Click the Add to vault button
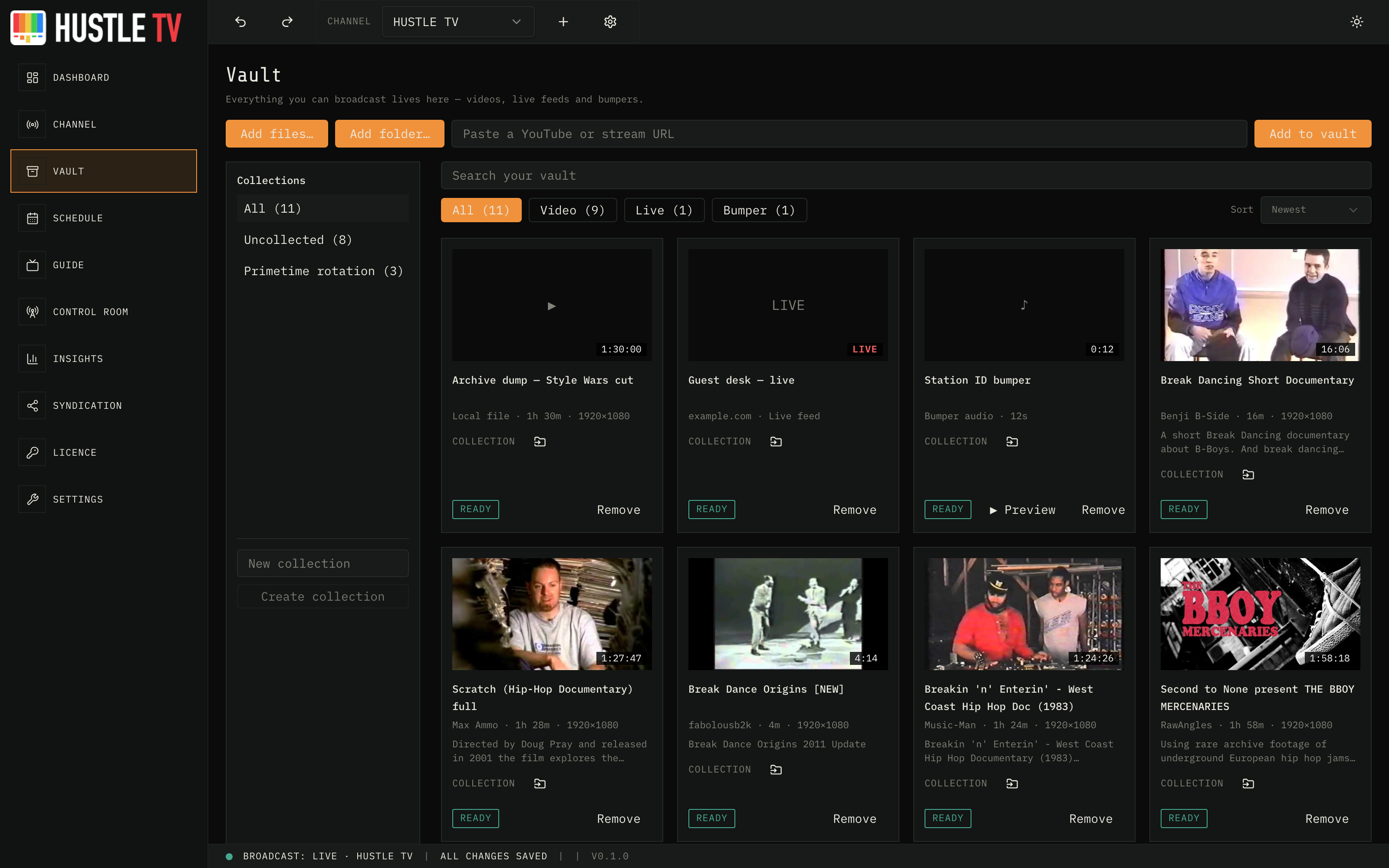 [x=1312, y=134]
